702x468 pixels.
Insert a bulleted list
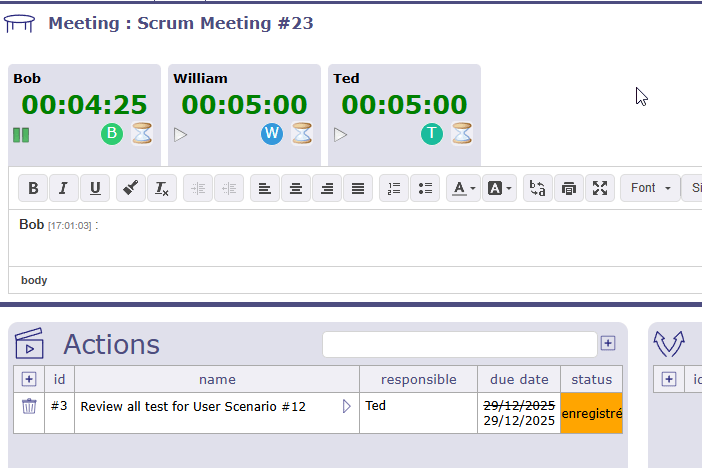pyautogui.click(x=425, y=188)
